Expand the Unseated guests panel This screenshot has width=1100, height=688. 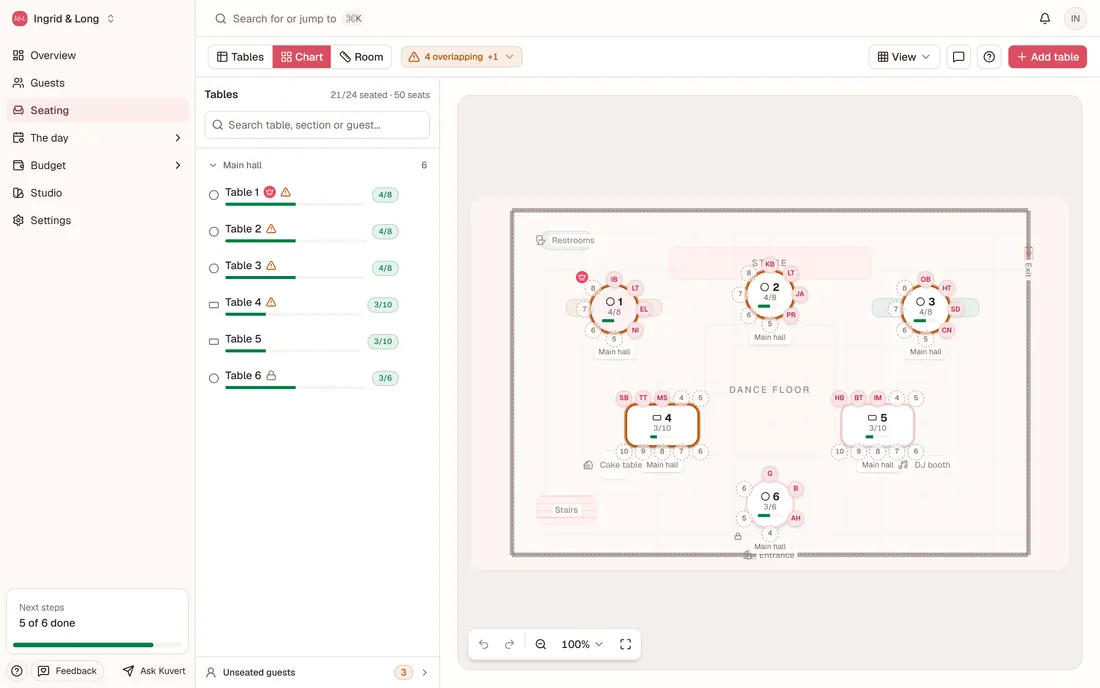coord(318,672)
